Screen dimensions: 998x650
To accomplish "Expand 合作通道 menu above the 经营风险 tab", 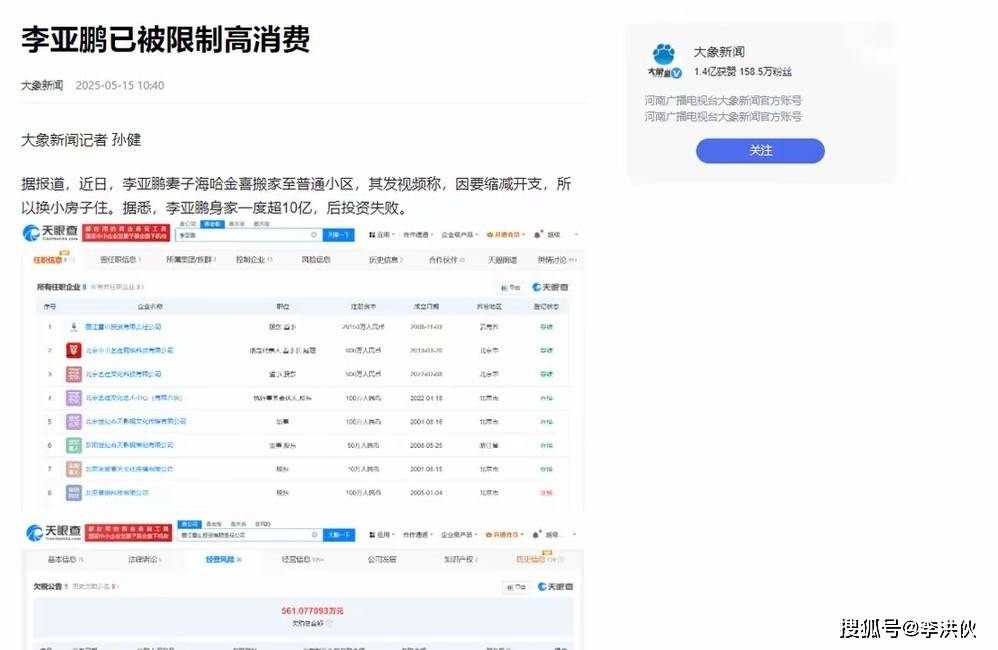I will (418, 535).
